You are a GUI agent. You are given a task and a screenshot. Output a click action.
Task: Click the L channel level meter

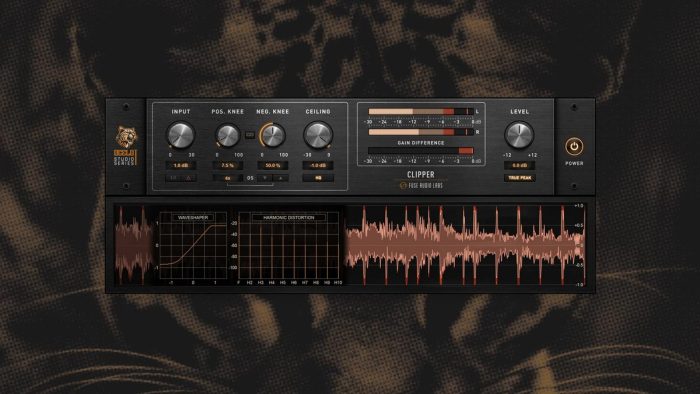[x=421, y=112]
